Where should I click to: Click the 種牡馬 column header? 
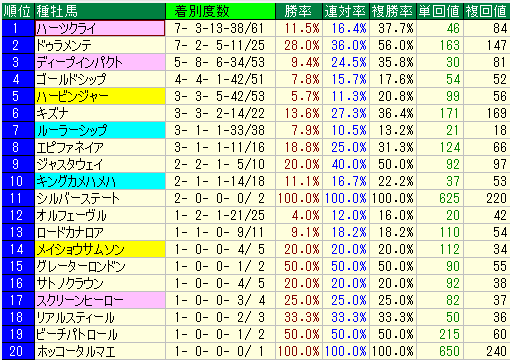[100, 11]
